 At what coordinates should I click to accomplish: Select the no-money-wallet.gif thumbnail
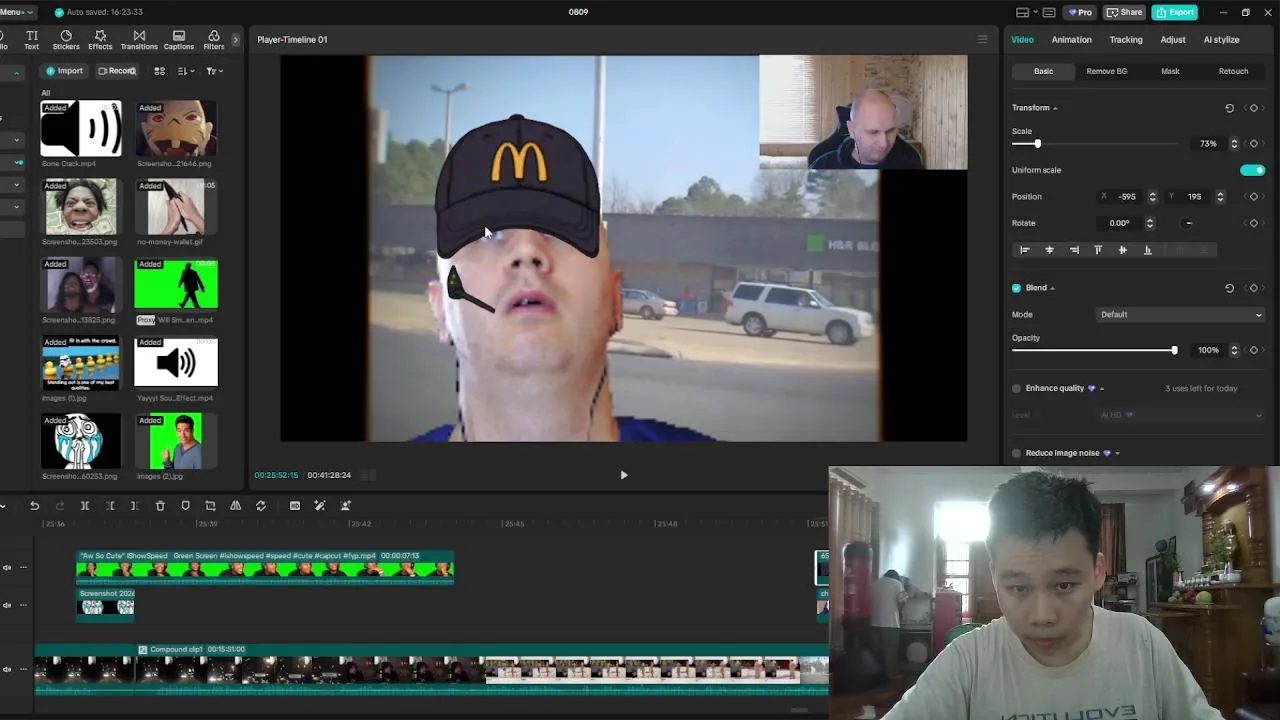click(x=176, y=207)
